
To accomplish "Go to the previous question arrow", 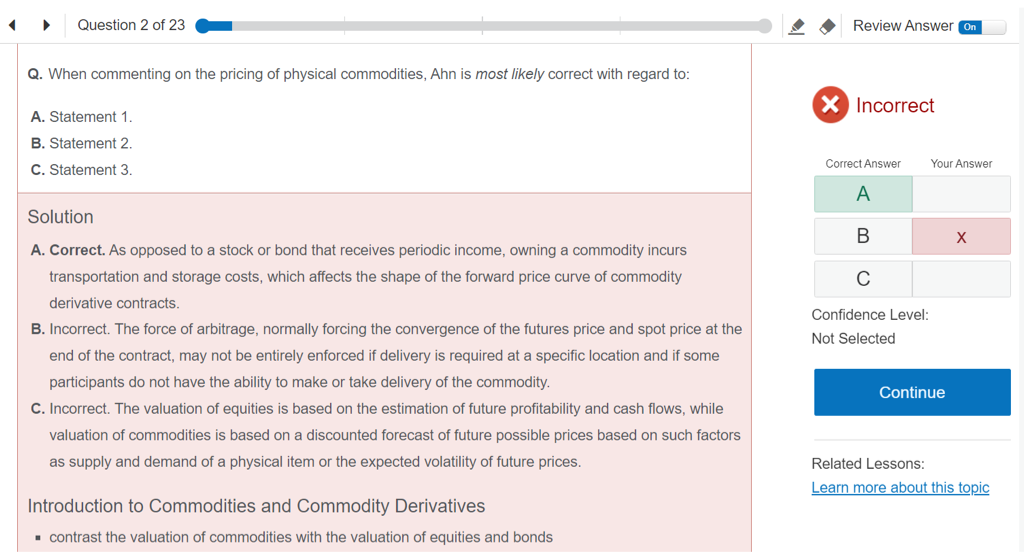I will coord(12,26).
